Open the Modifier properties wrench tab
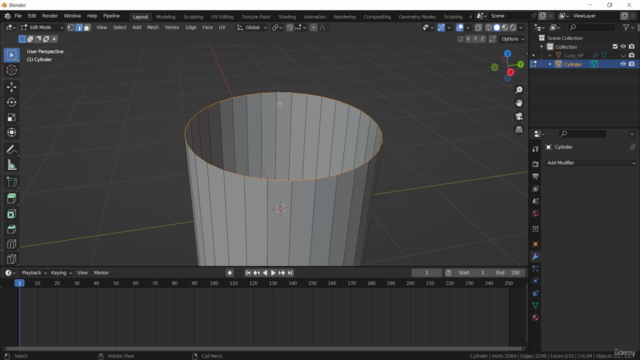Viewport: 640px width, 360px height. (535, 256)
